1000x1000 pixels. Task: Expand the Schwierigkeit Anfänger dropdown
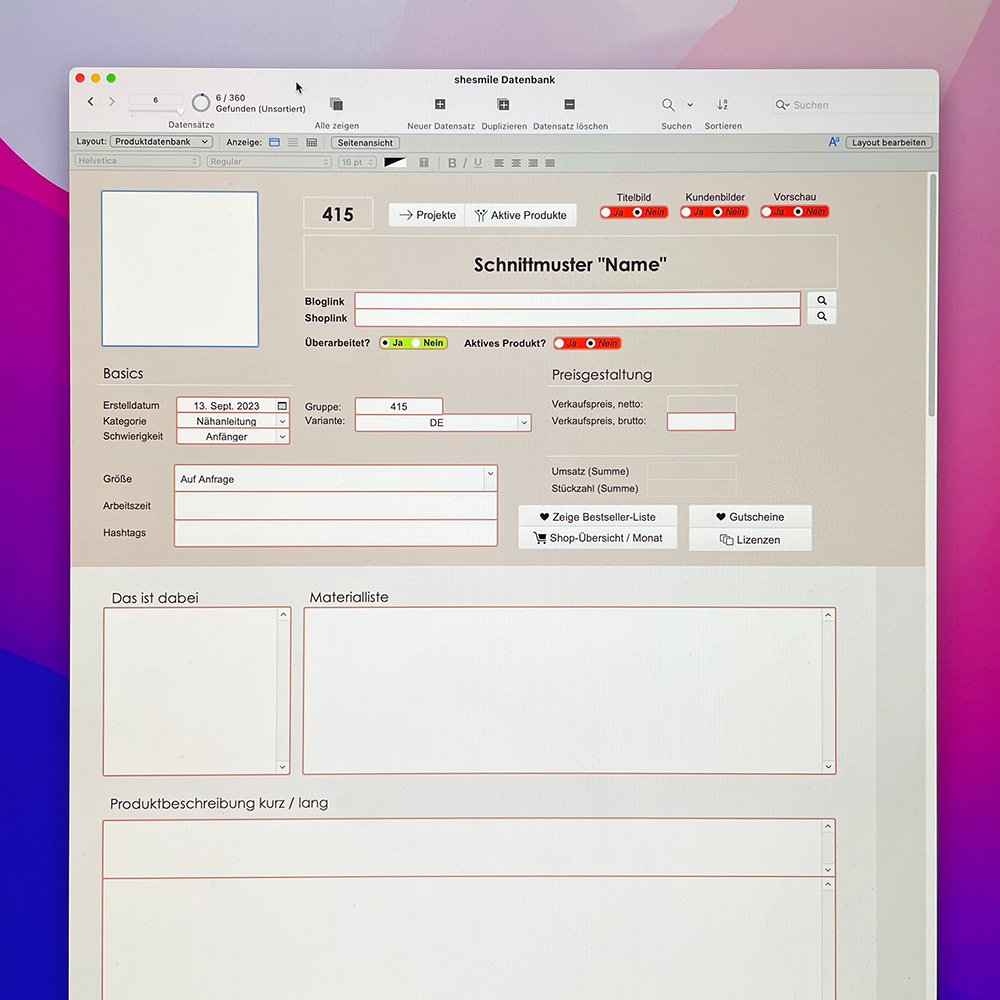click(282, 436)
